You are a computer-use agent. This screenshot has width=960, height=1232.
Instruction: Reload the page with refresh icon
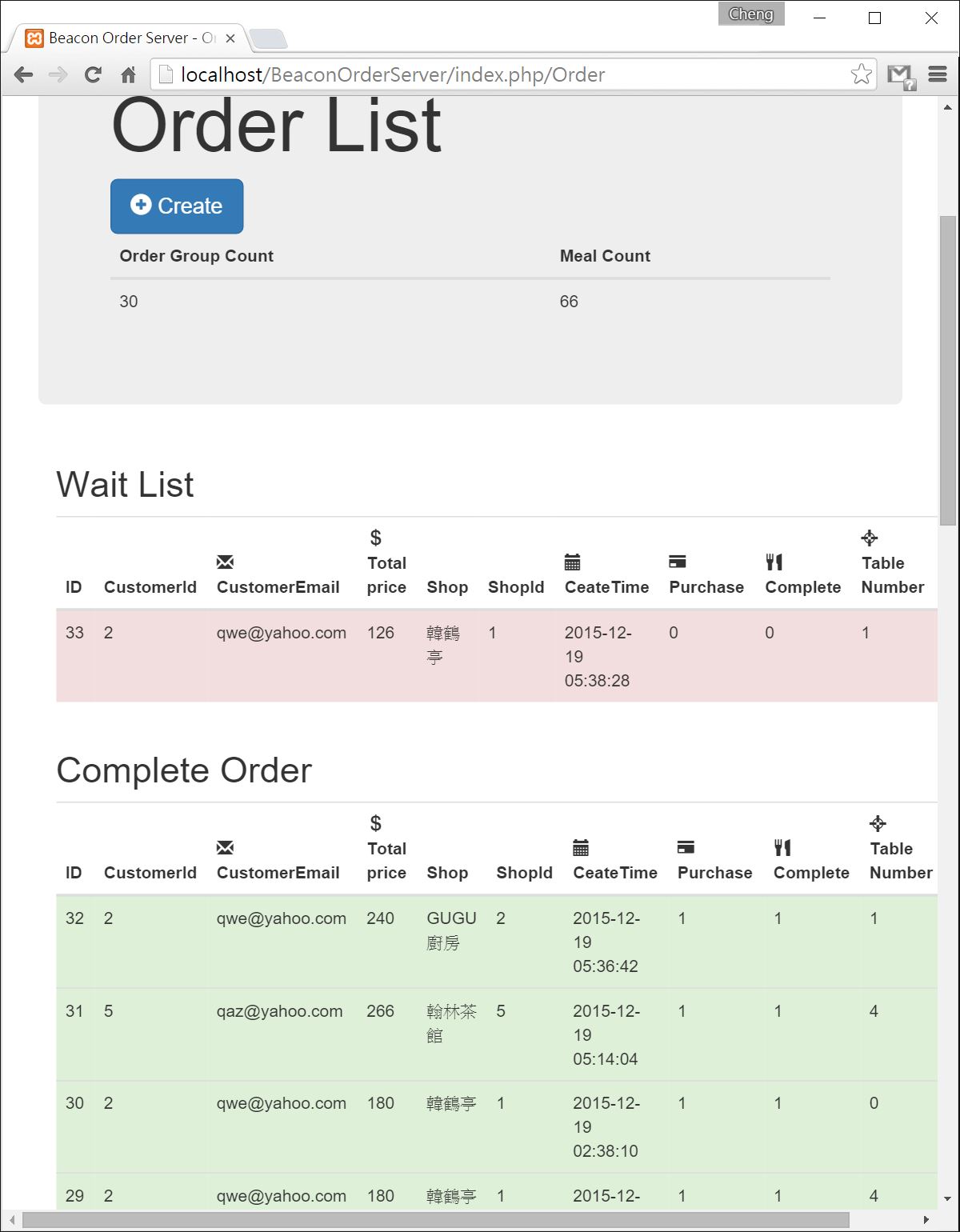93,75
